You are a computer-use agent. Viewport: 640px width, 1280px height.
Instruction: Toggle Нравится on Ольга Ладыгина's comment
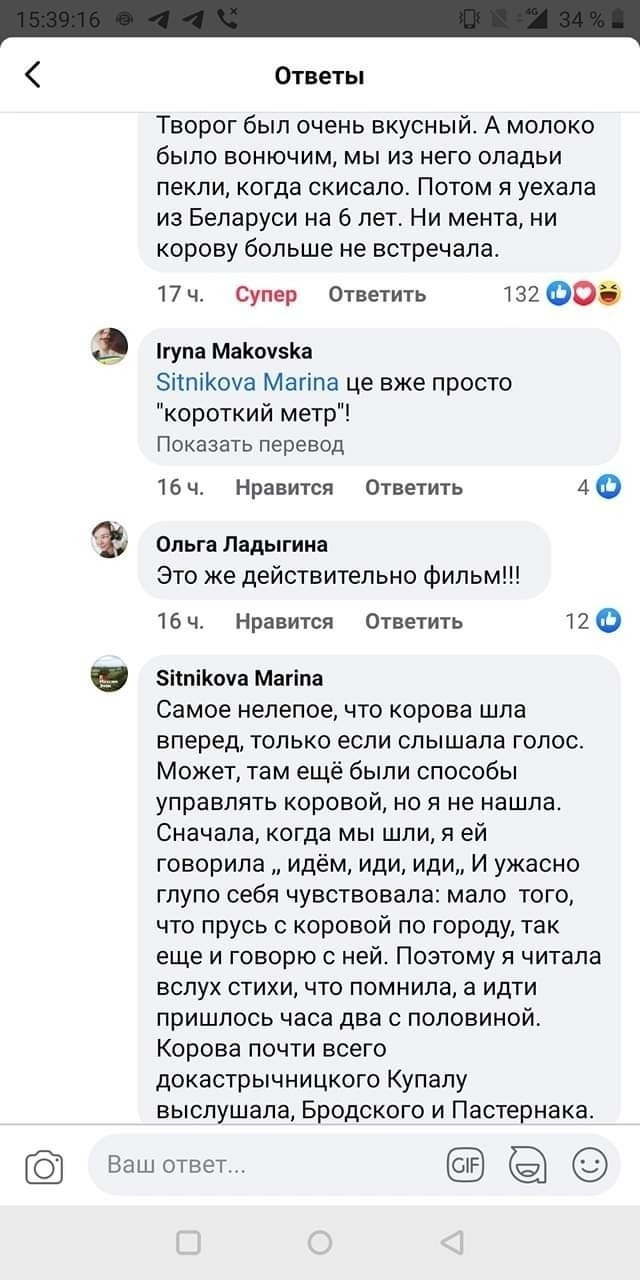[x=284, y=621]
